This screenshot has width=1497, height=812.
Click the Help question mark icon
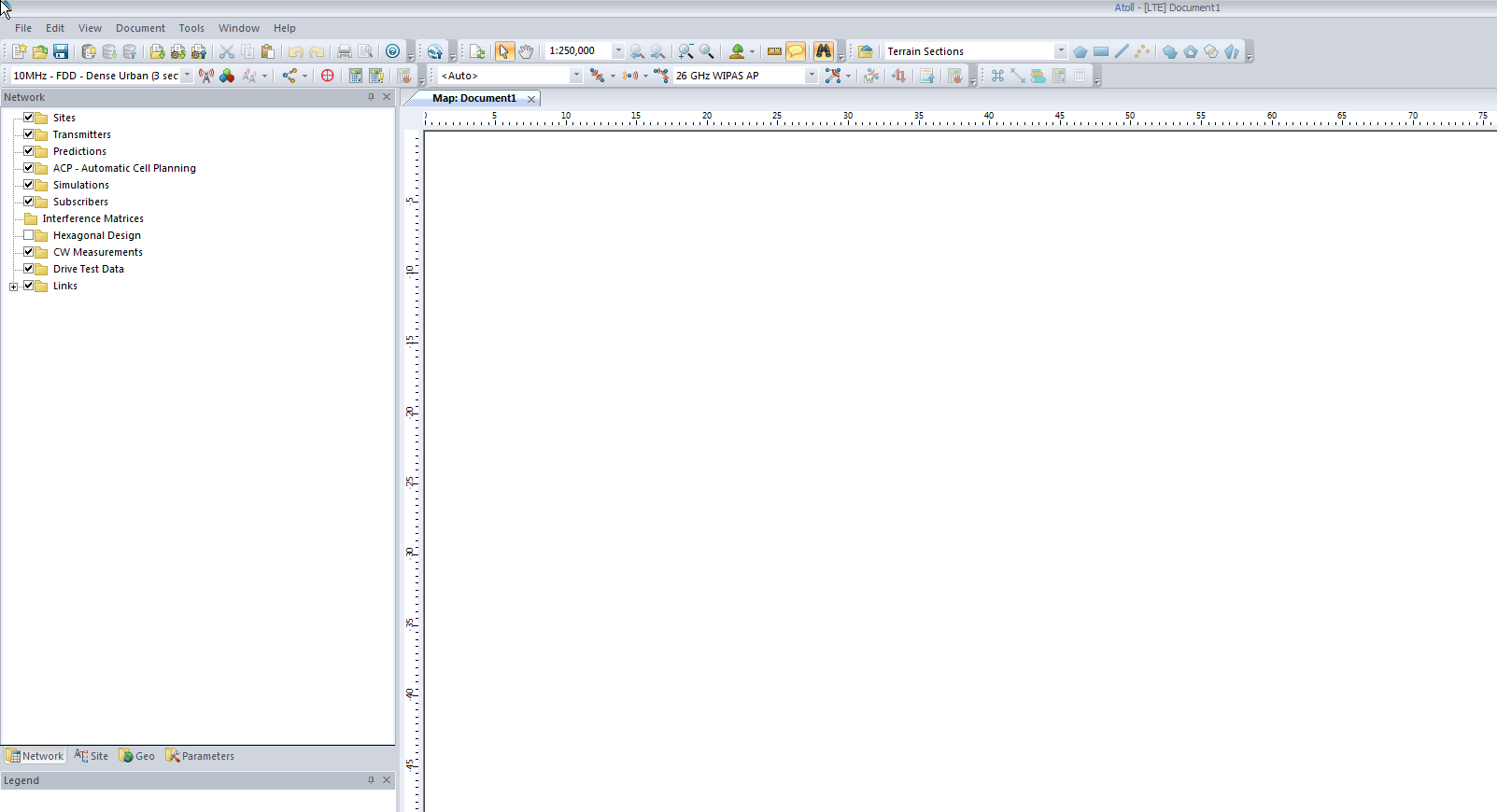(x=393, y=51)
